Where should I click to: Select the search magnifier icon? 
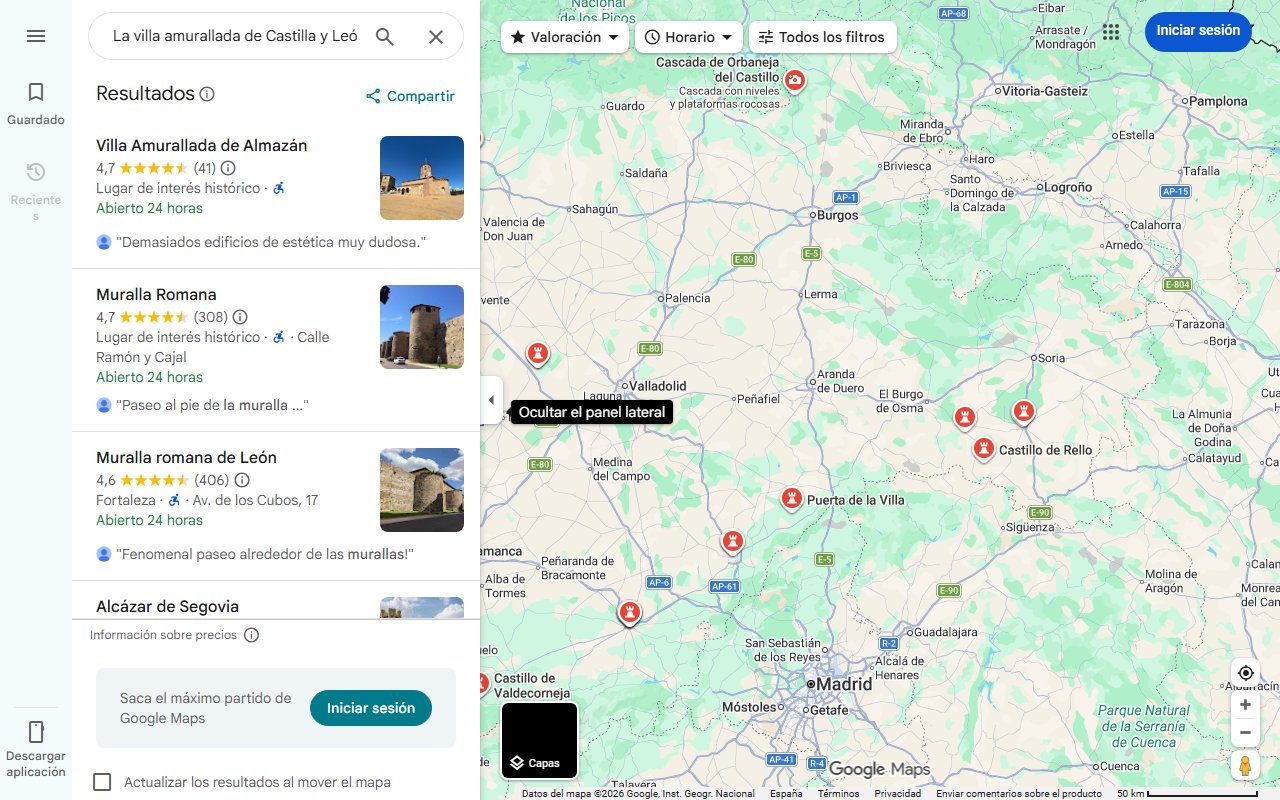tap(385, 36)
